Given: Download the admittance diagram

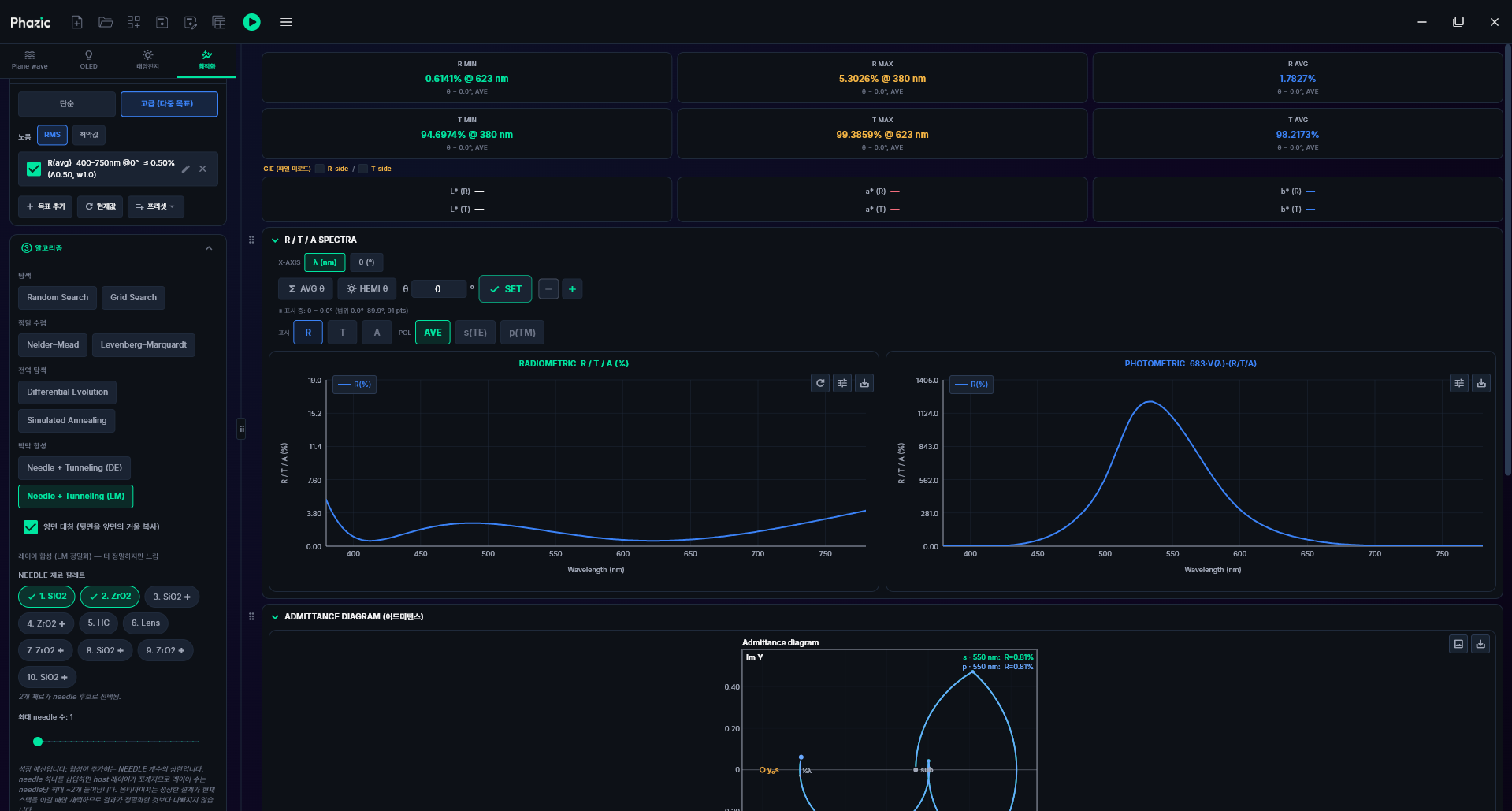Looking at the screenshot, I should 1480,644.
